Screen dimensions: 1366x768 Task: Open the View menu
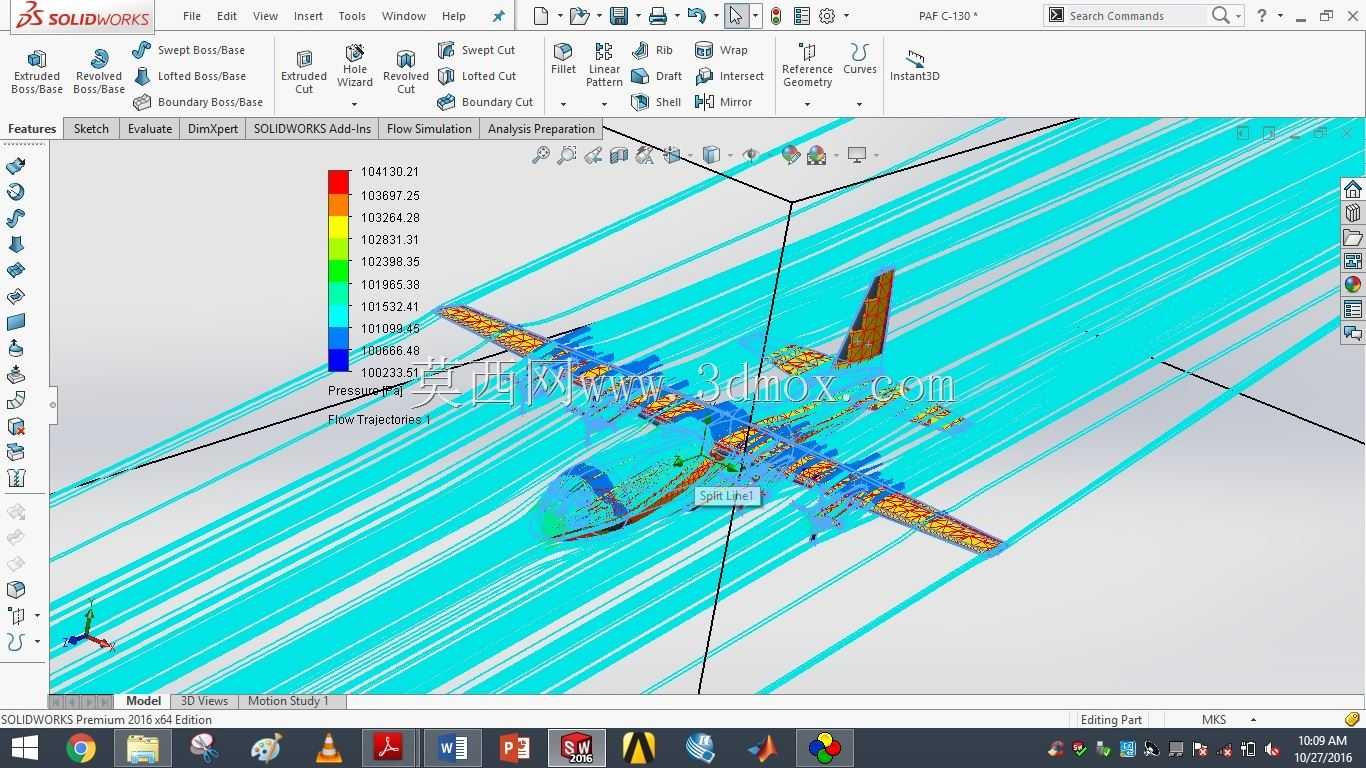(x=265, y=16)
